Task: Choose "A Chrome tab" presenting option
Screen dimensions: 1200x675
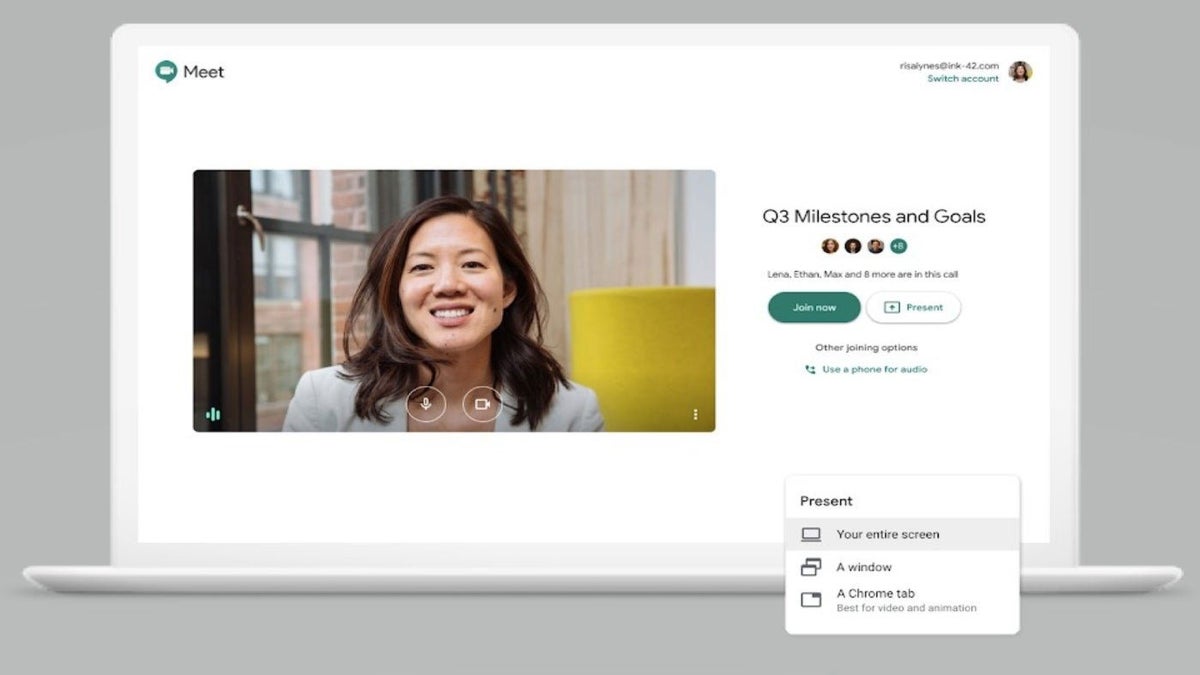Action: [875, 594]
